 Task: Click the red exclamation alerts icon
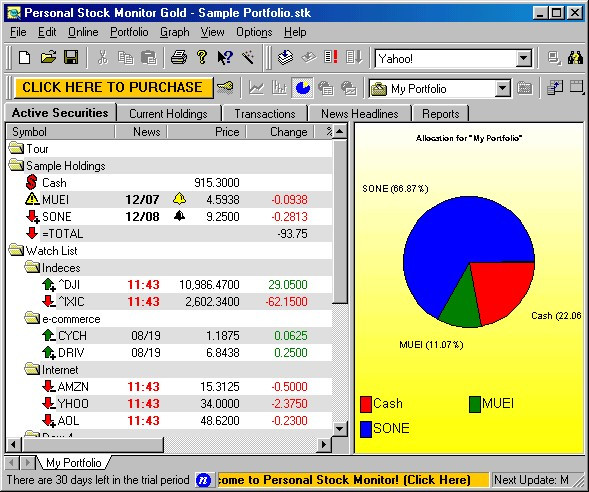point(331,58)
